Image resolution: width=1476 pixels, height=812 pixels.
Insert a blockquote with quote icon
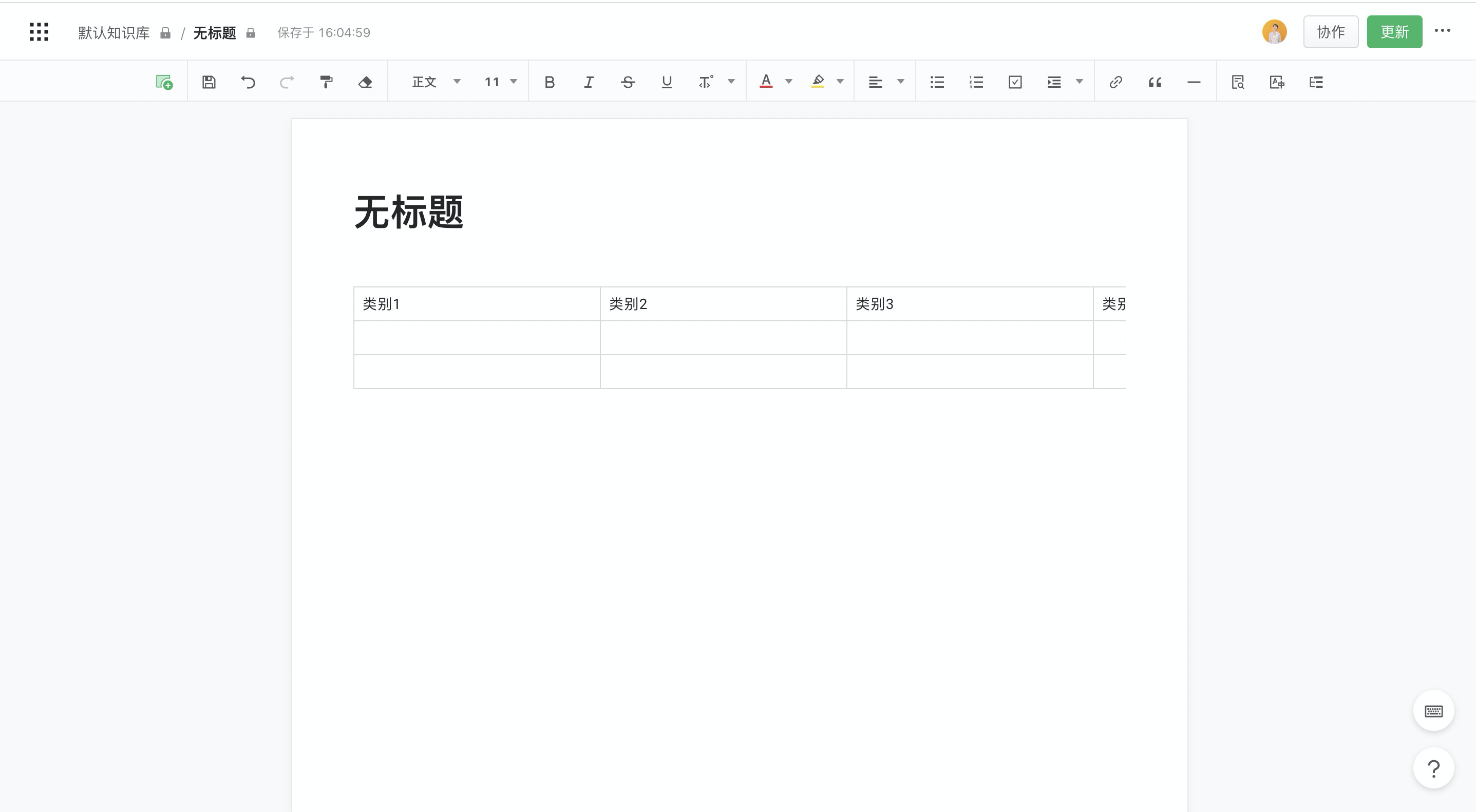1155,82
